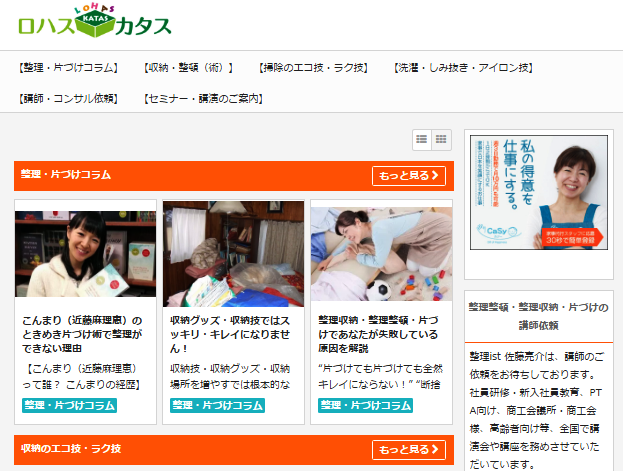The image size is (623, 471).
Task: Open セミナー・講演のご案内 menu item
Action: click(x=203, y=98)
